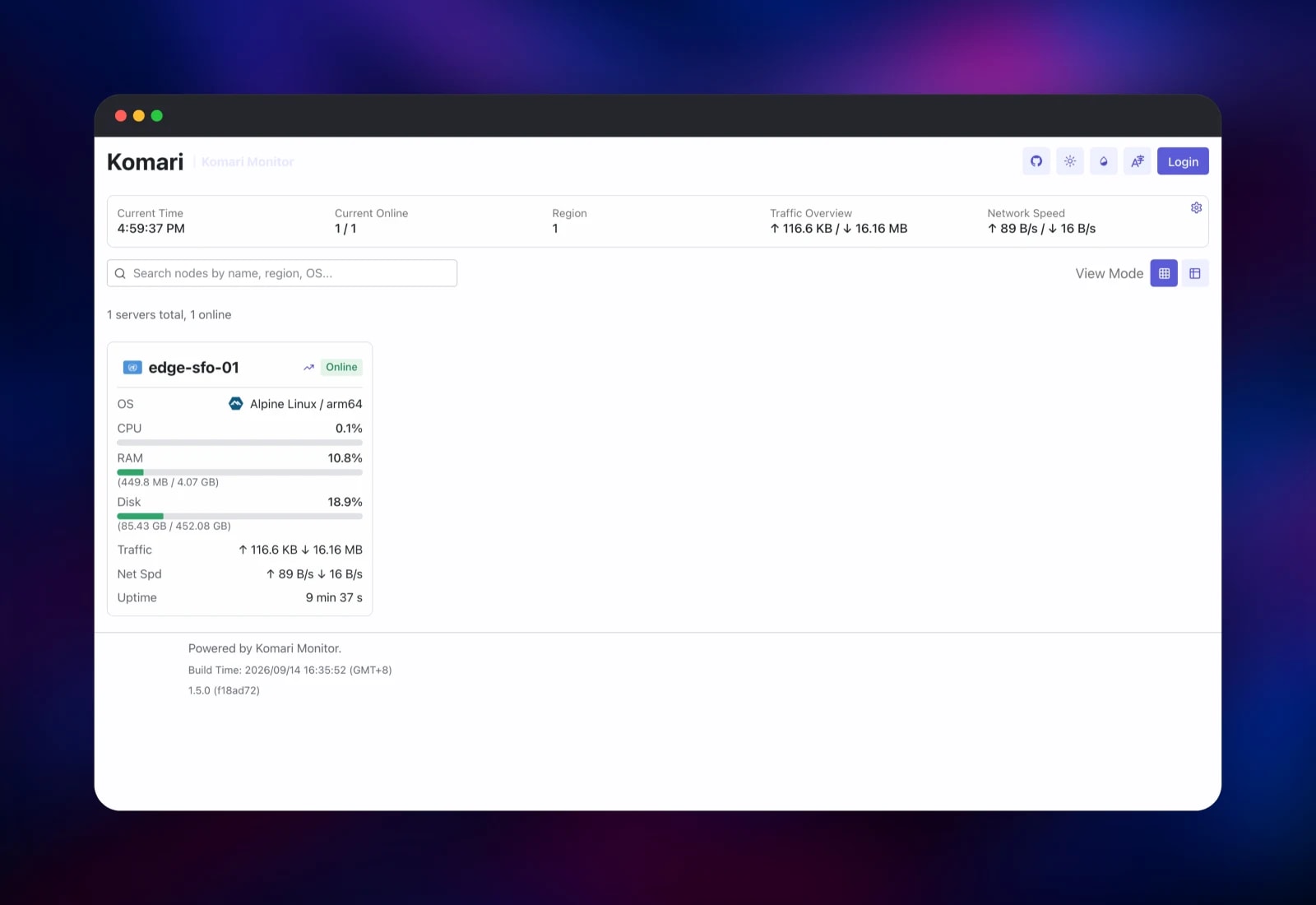Click the card's Net Spd value
The image size is (1316, 905).
pyautogui.click(x=314, y=574)
